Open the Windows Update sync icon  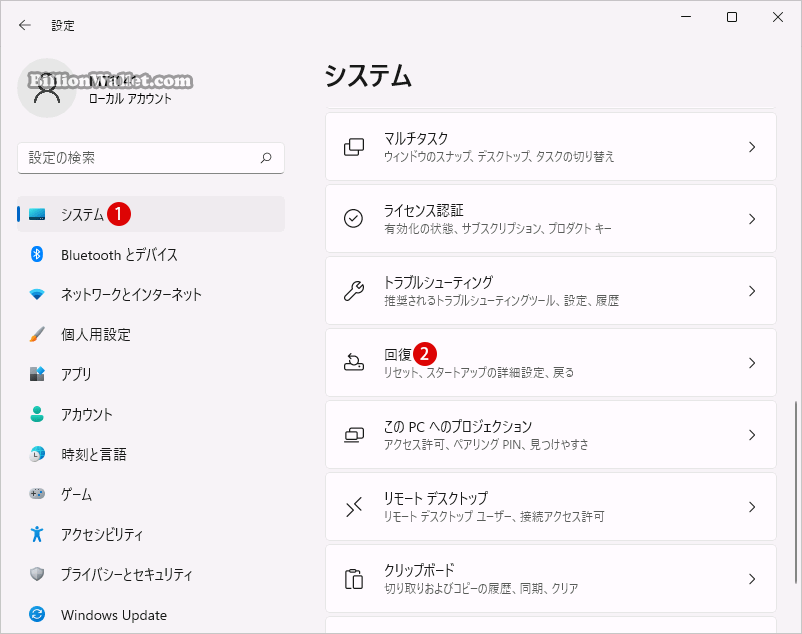click(x=37, y=614)
